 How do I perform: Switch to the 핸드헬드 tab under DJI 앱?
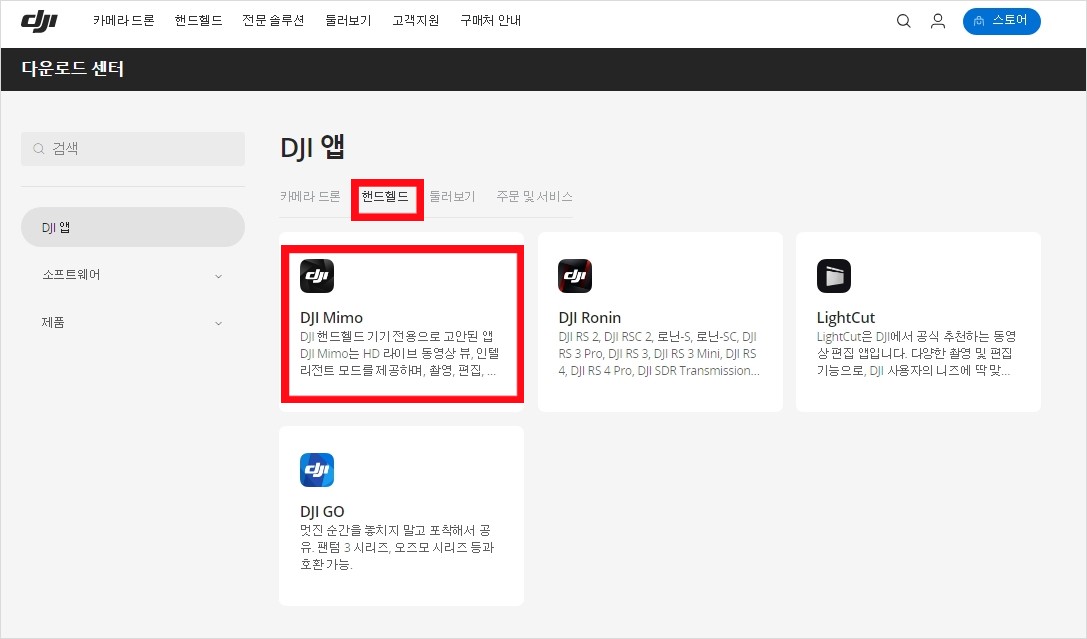[385, 197]
